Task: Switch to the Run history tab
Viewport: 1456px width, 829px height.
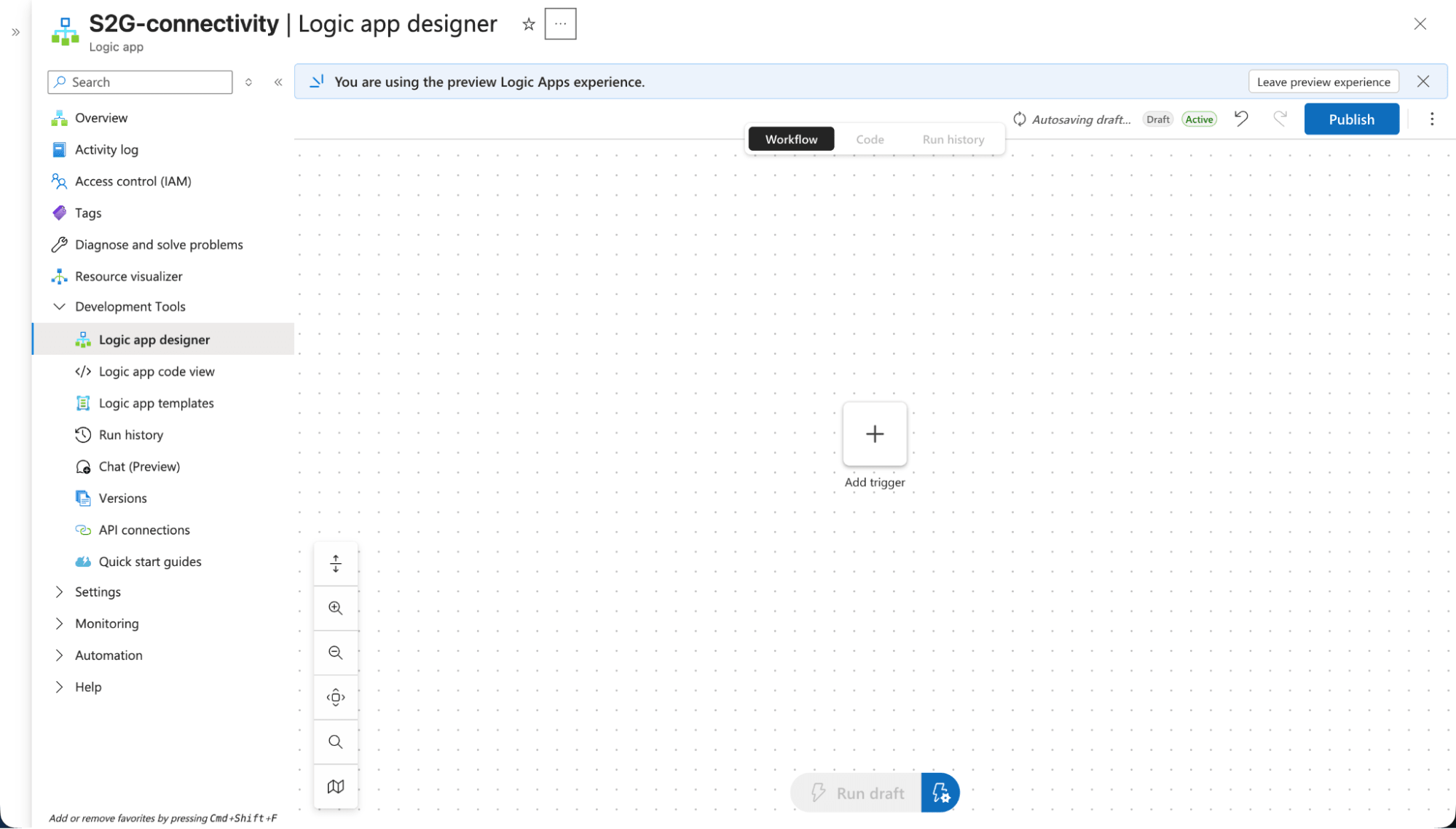Action: tap(953, 139)
